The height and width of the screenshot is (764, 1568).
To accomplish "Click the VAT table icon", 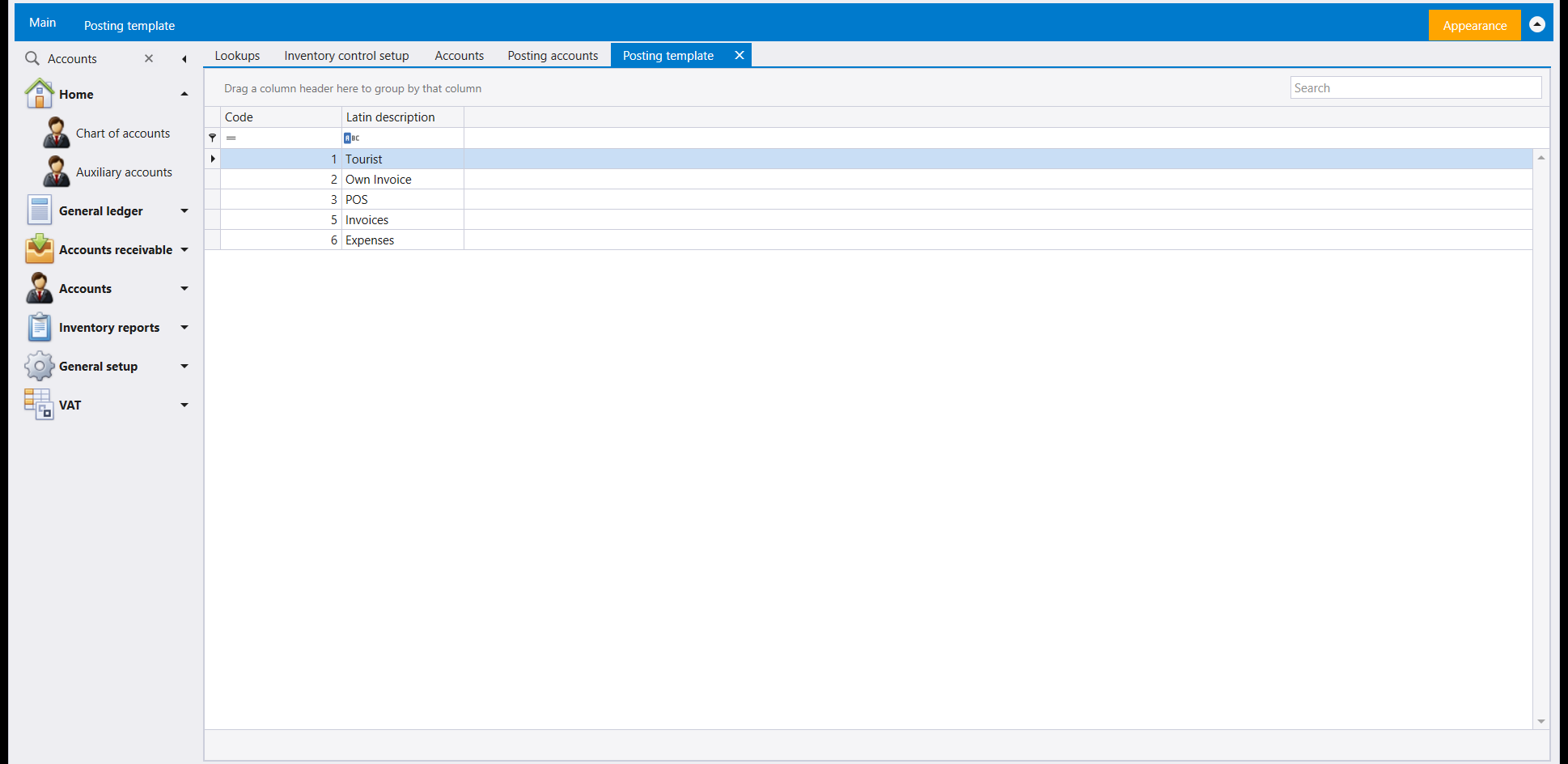I will [39, 405].
